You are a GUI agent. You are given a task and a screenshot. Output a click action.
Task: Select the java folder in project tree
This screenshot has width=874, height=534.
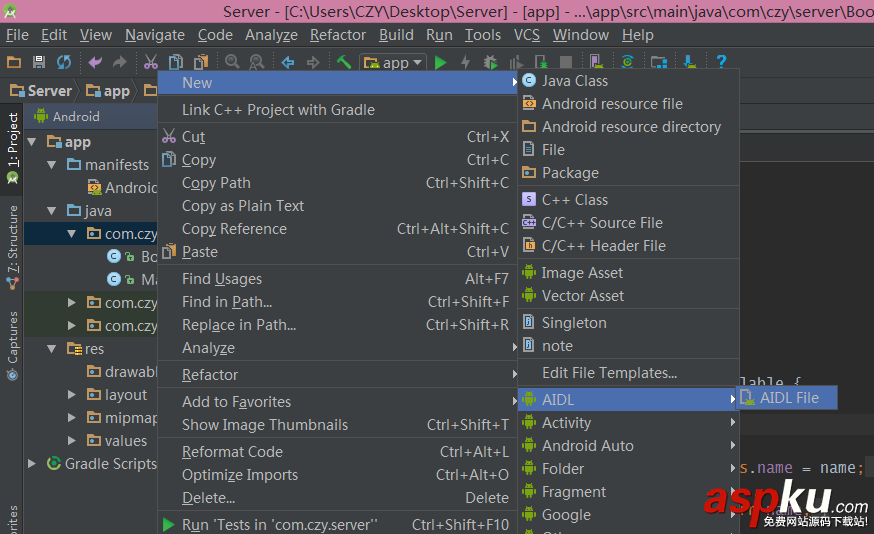[x=98, y=211]
